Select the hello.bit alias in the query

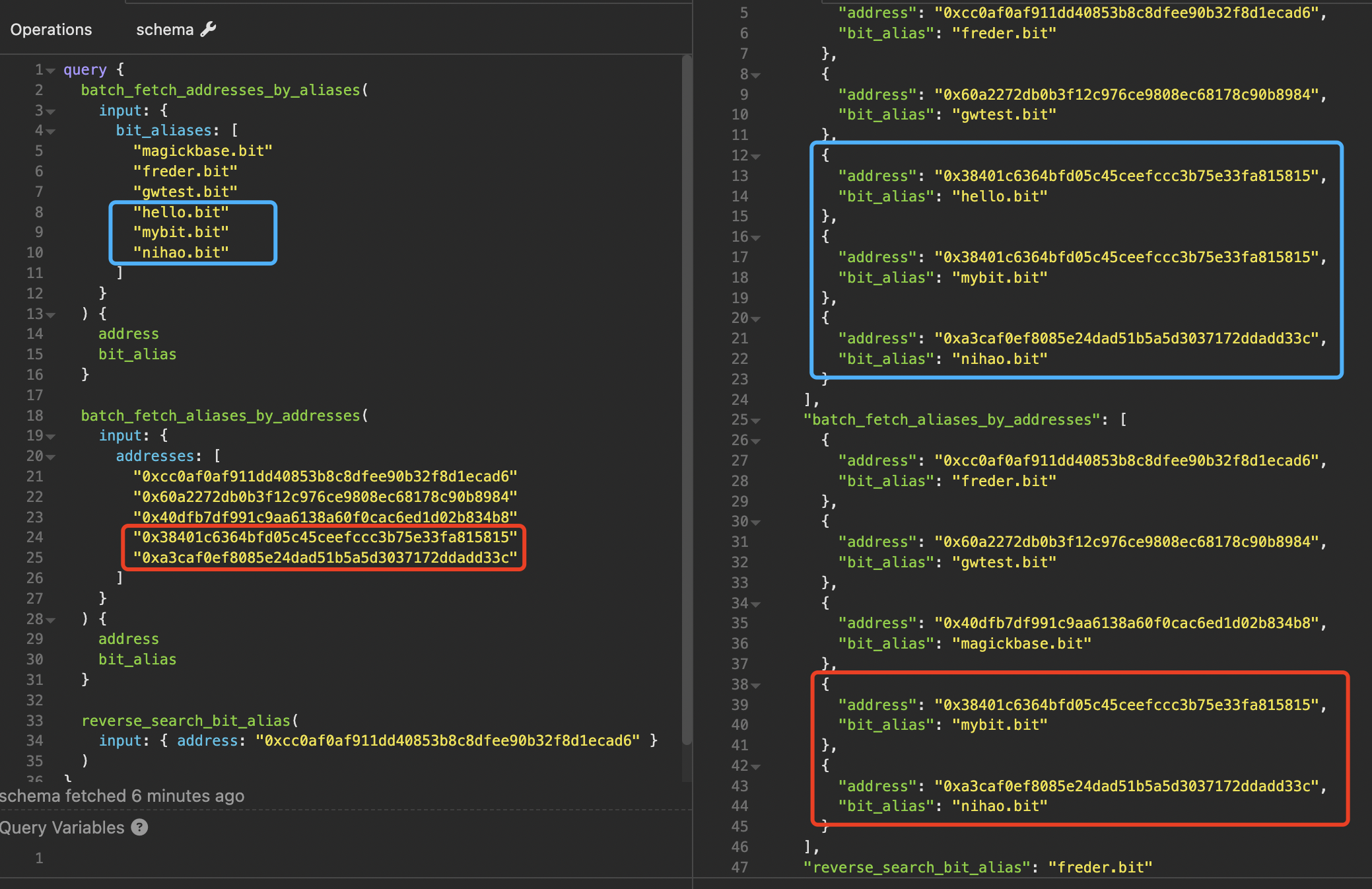click(x=181, y=212)
